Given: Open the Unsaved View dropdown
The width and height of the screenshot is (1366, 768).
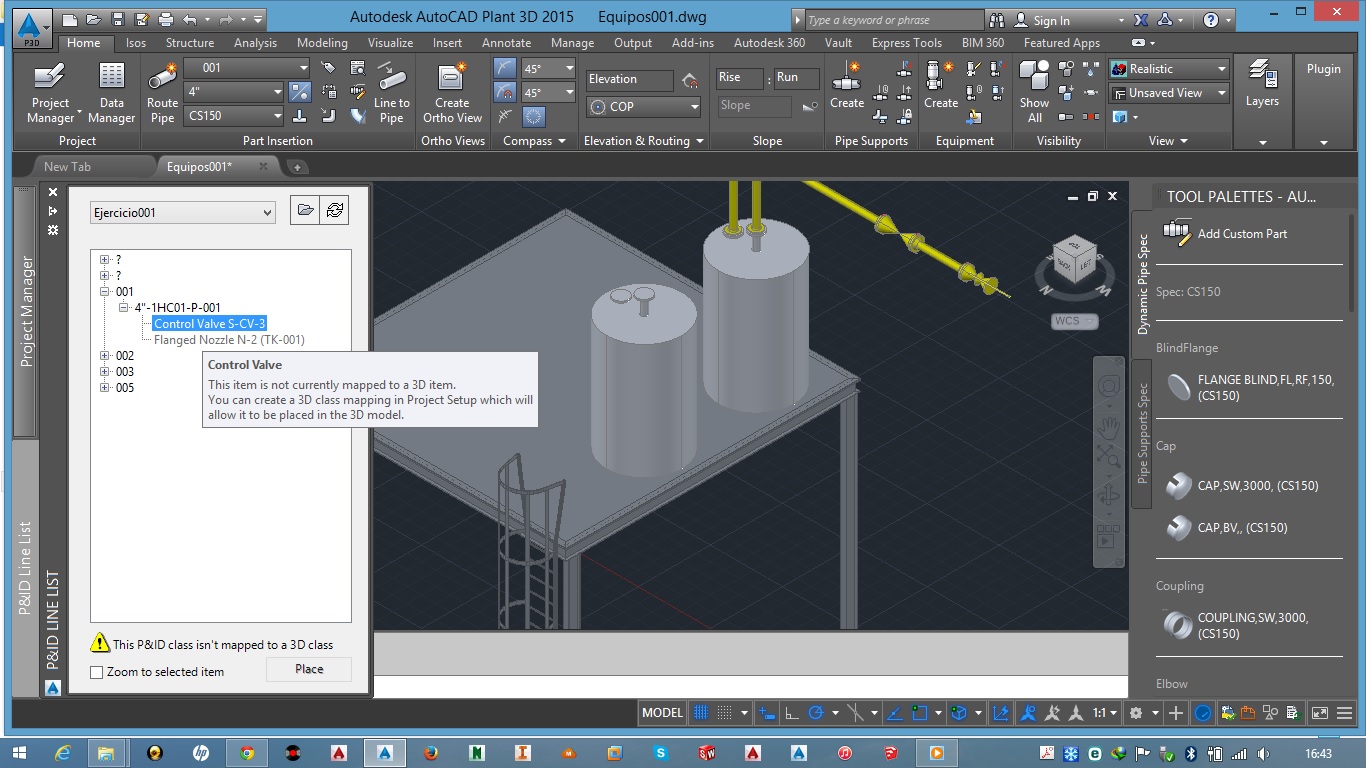Looking at the screenshot, I should (1168, 93).
